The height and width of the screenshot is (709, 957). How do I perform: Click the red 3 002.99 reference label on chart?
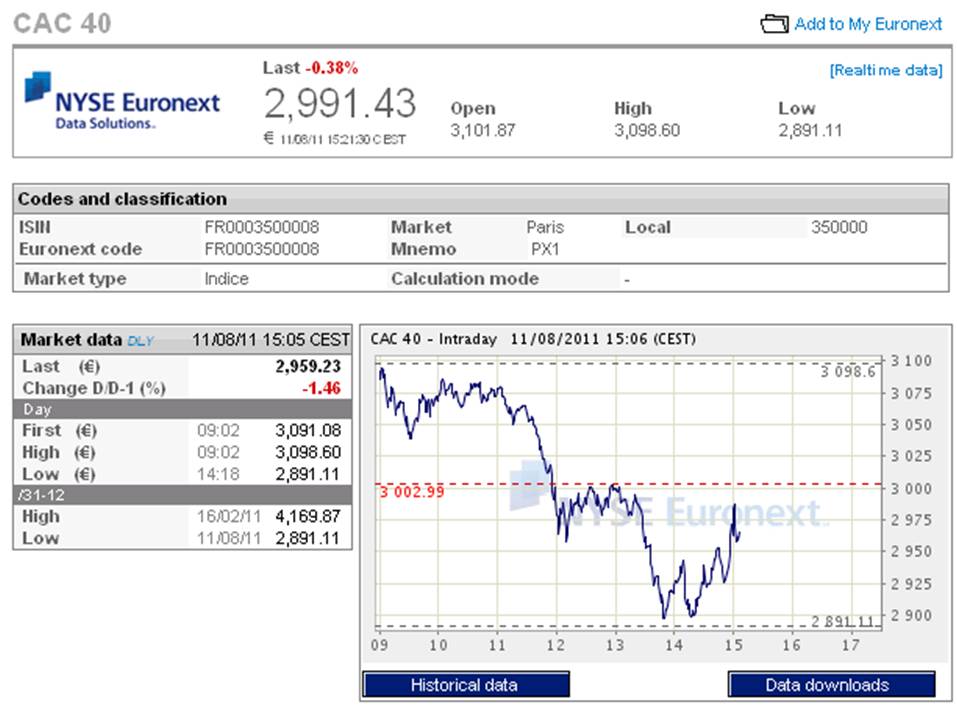[x=412, y=492]
